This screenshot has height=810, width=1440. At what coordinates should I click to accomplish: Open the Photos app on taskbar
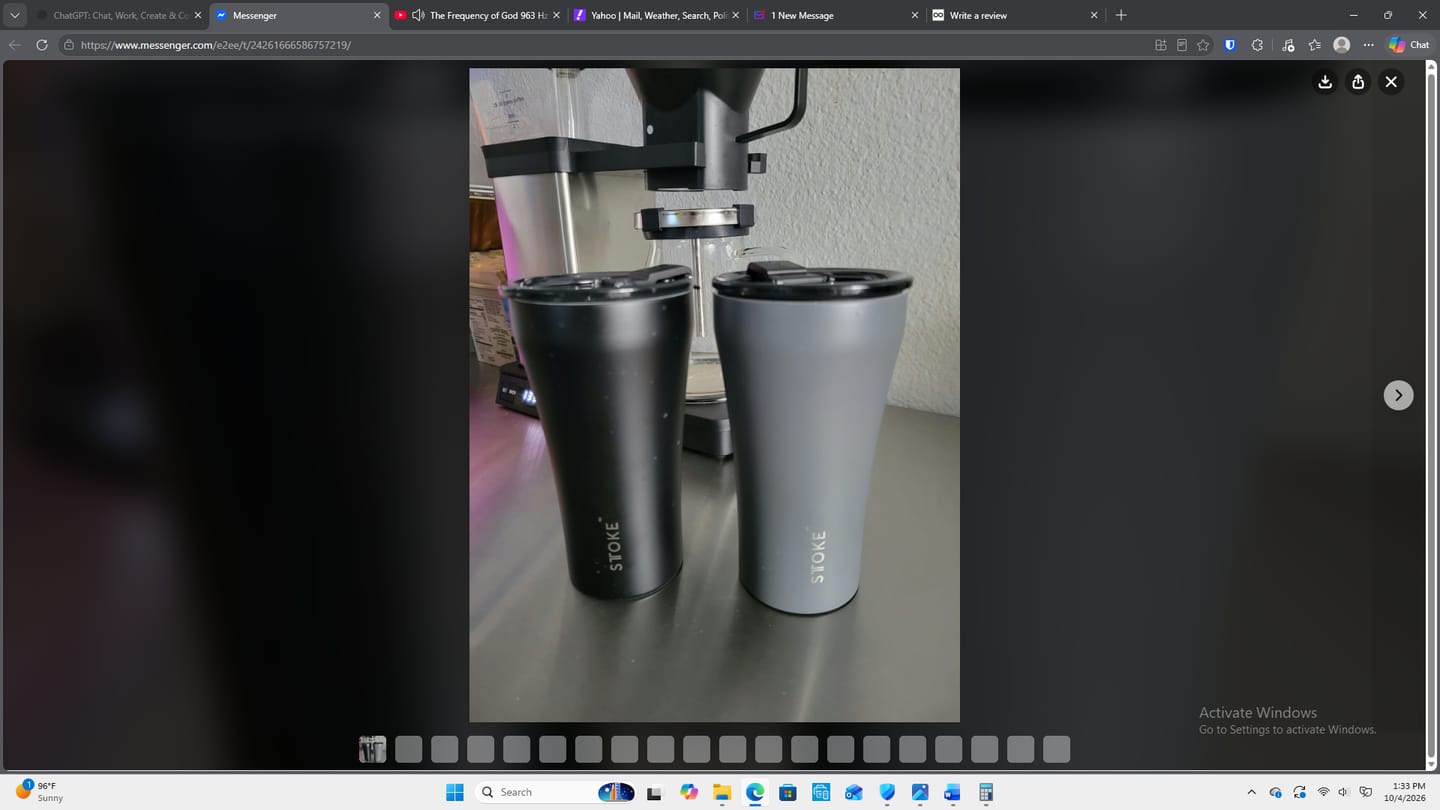(x=920, y=792)
